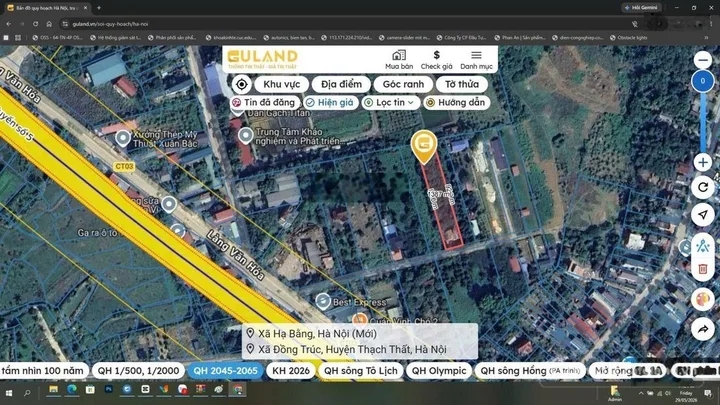
Task: Open the Công Ty CP Đầu Tư bookmark
Action: click(x=461, y=38)
